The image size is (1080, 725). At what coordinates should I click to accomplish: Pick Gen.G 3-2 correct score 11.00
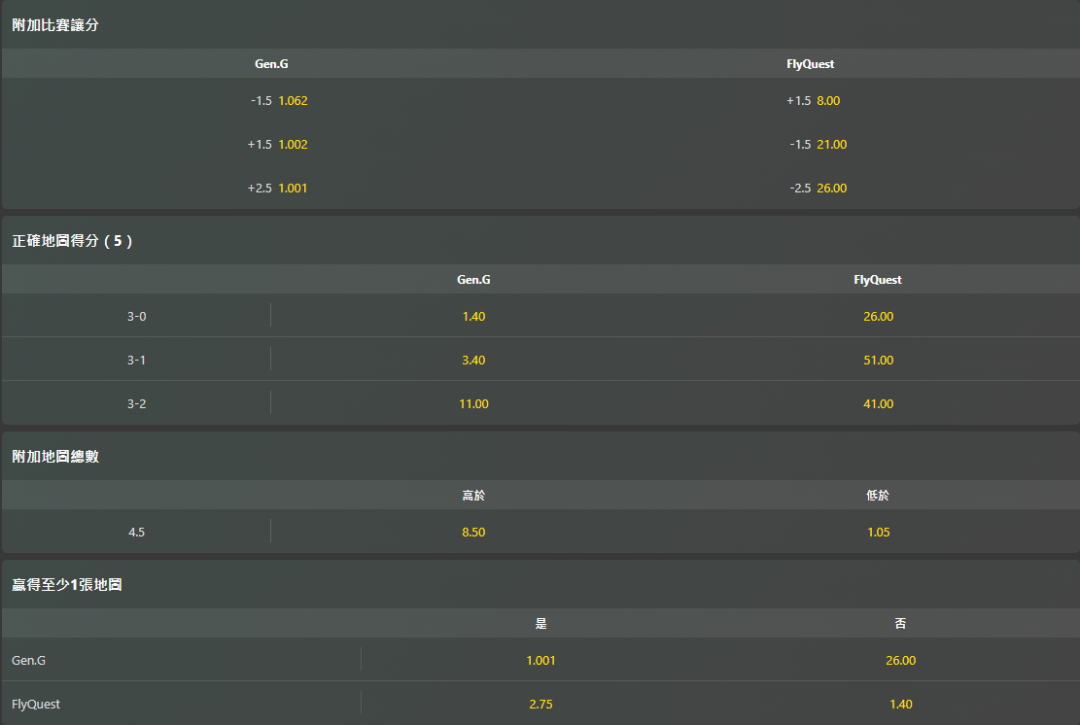click(473, 405)
